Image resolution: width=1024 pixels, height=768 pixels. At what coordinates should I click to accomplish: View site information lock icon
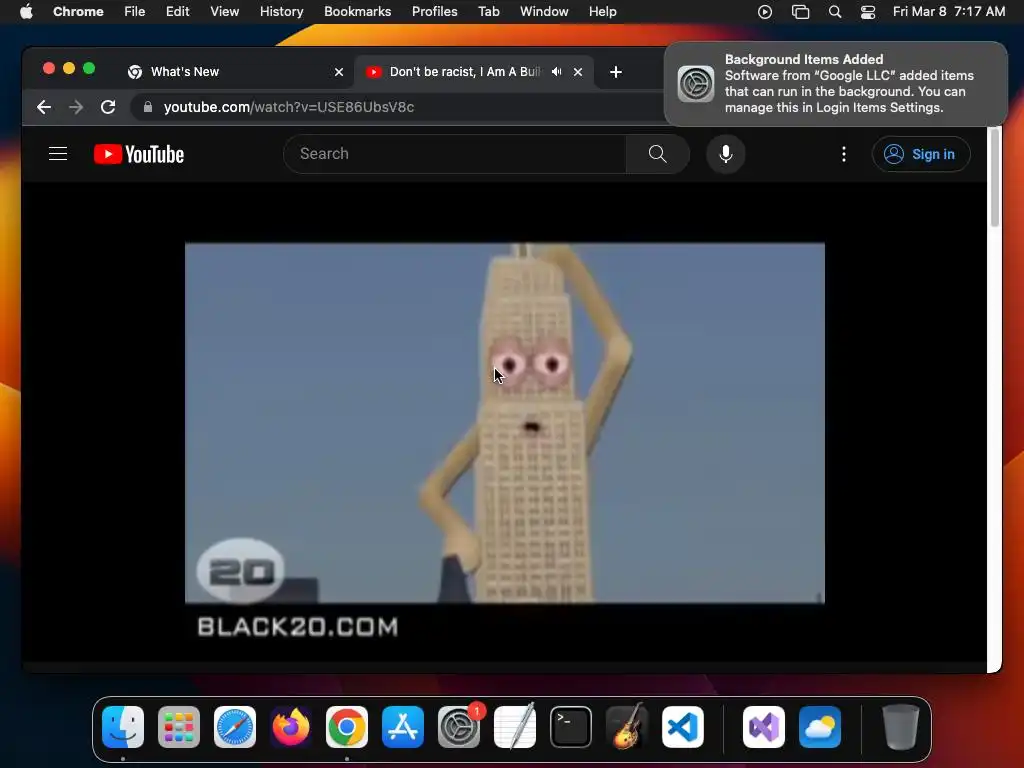coord(148,107)
